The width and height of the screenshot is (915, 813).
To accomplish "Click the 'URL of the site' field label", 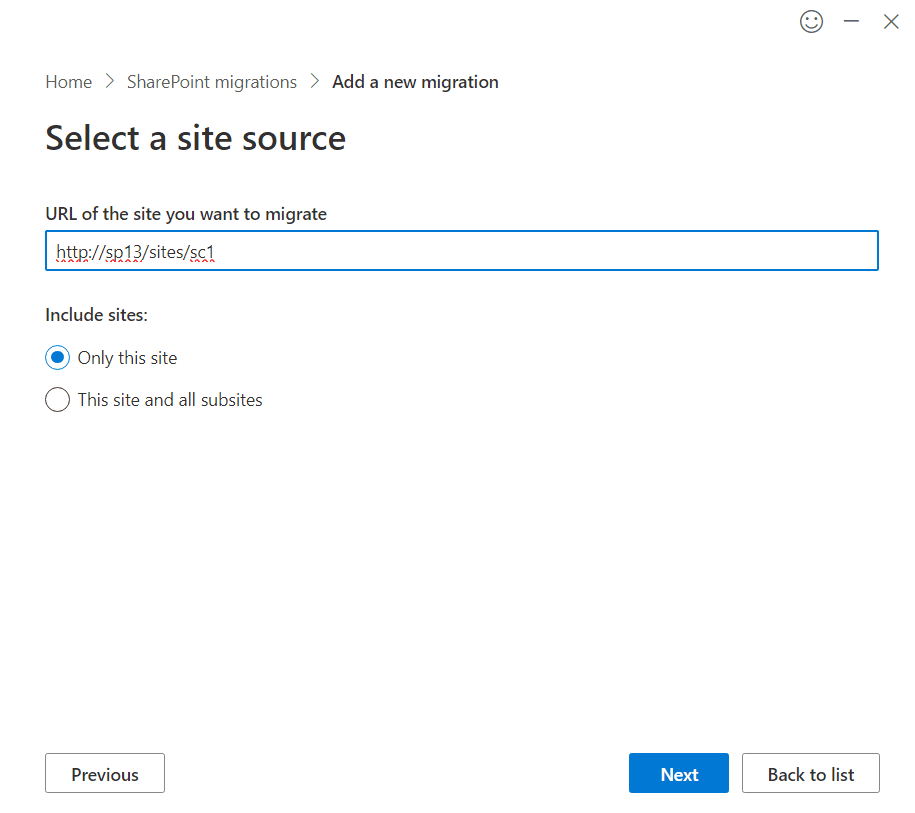I will point(186,214).
